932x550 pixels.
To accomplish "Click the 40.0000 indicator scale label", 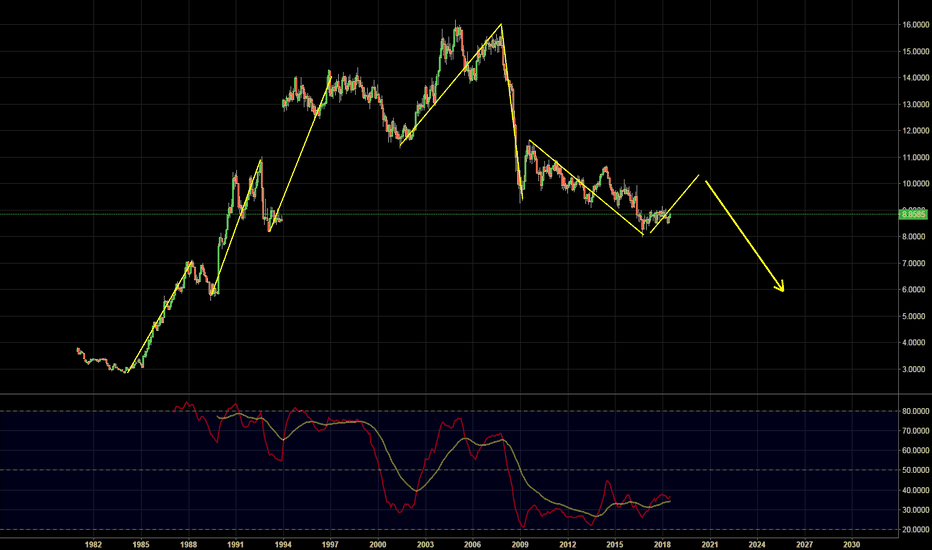I will [915, 491].
